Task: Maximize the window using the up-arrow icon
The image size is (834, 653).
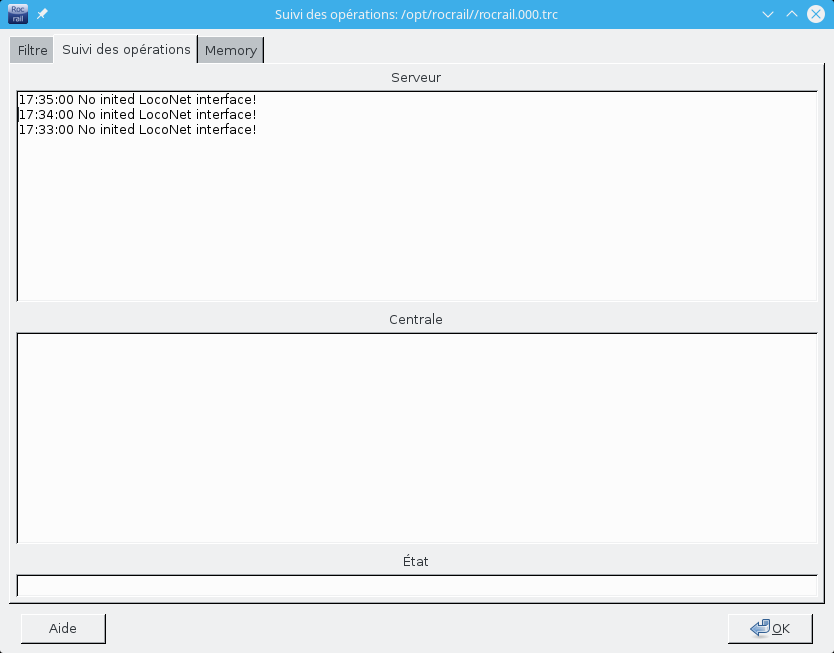Action: 791,14
